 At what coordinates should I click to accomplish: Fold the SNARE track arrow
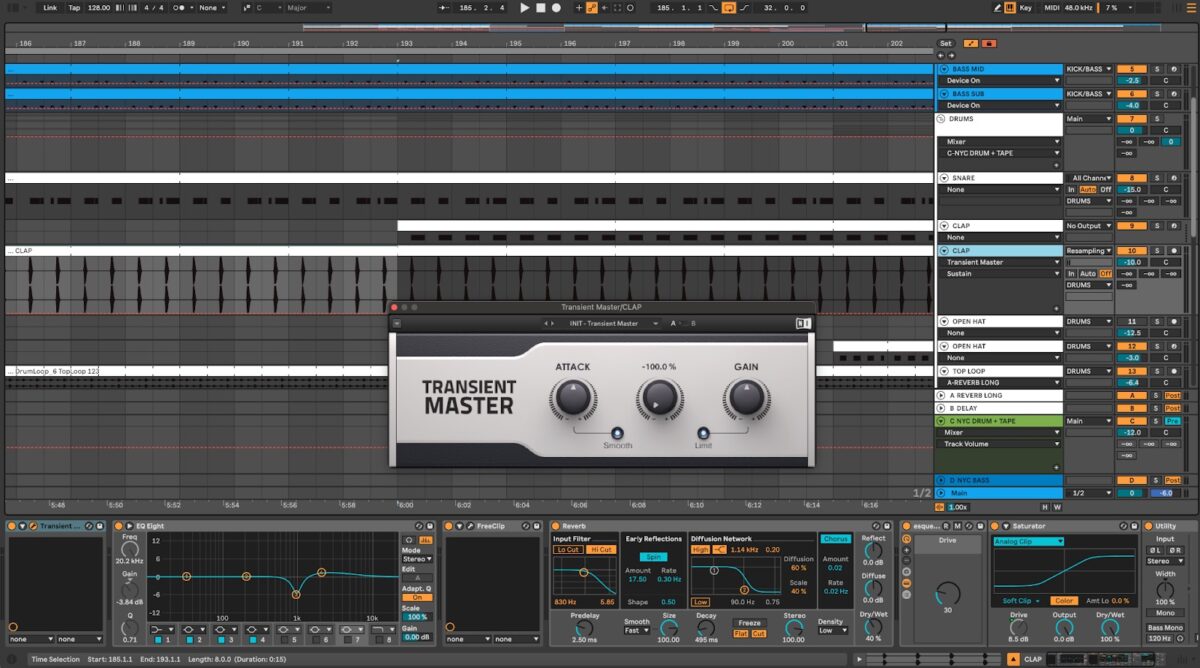pos(944,178)
